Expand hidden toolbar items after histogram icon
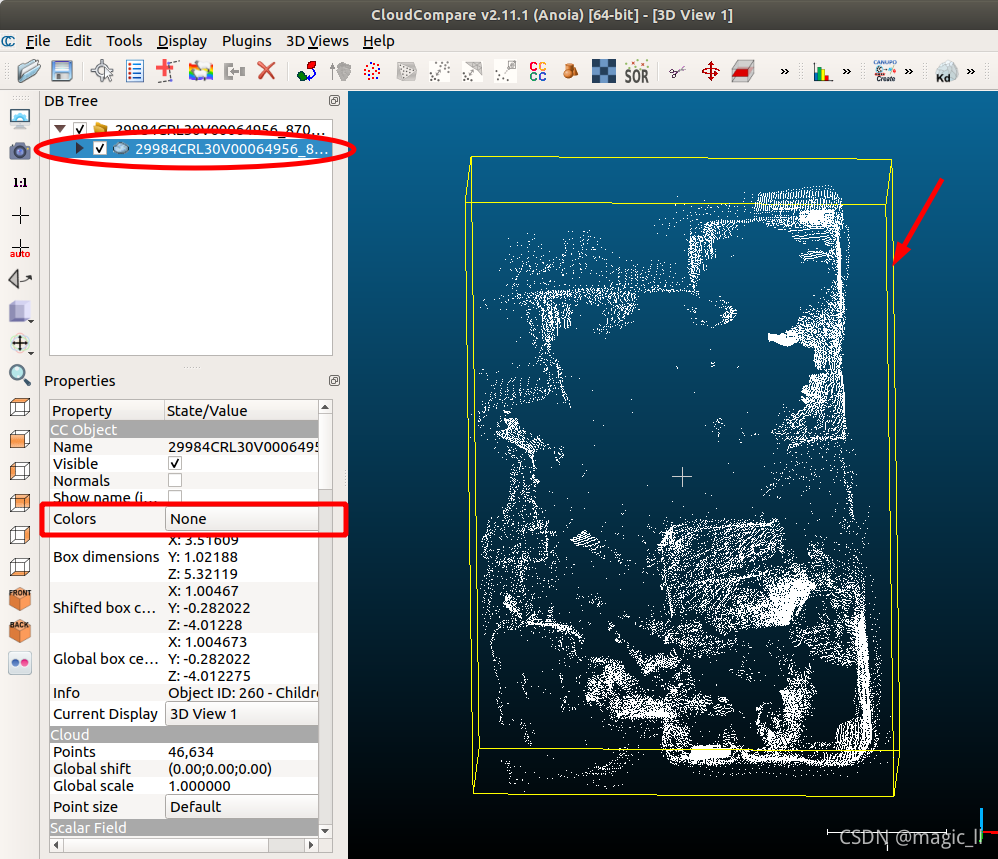The width and height of the screenshot is (998, 859). tap(847, 71)
